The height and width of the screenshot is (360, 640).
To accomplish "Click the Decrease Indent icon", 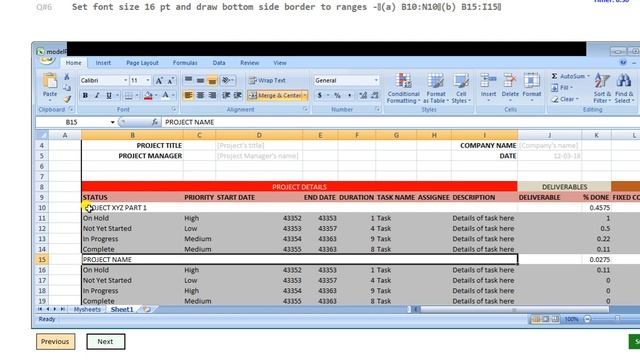I will tap(226, 96).
